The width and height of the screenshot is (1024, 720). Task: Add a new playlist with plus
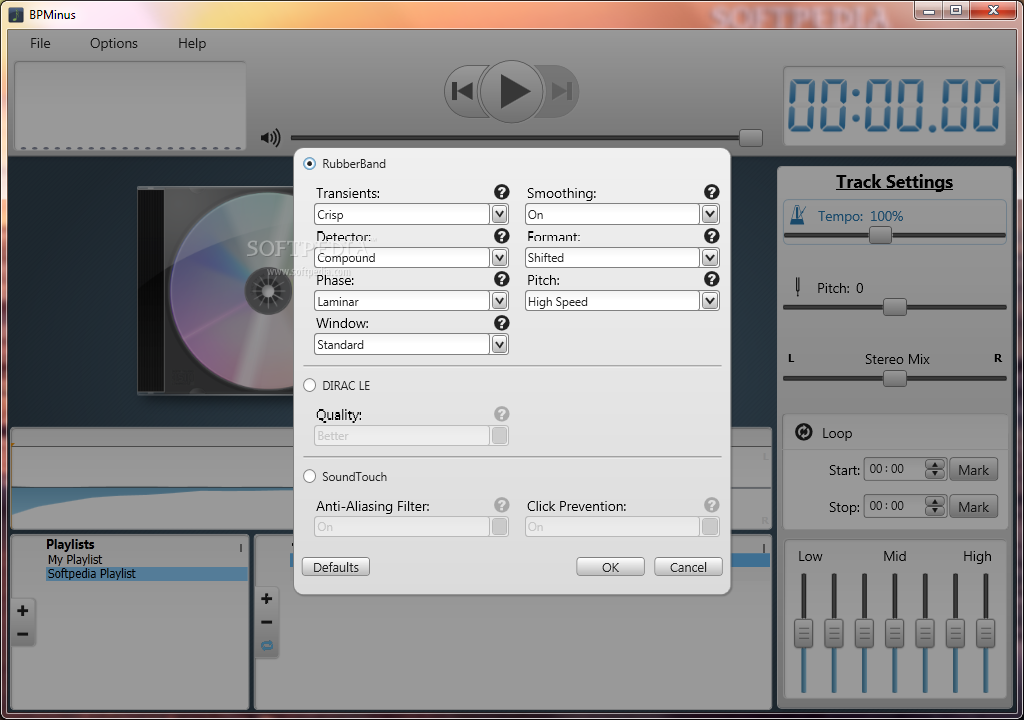[x=22, y=610]
